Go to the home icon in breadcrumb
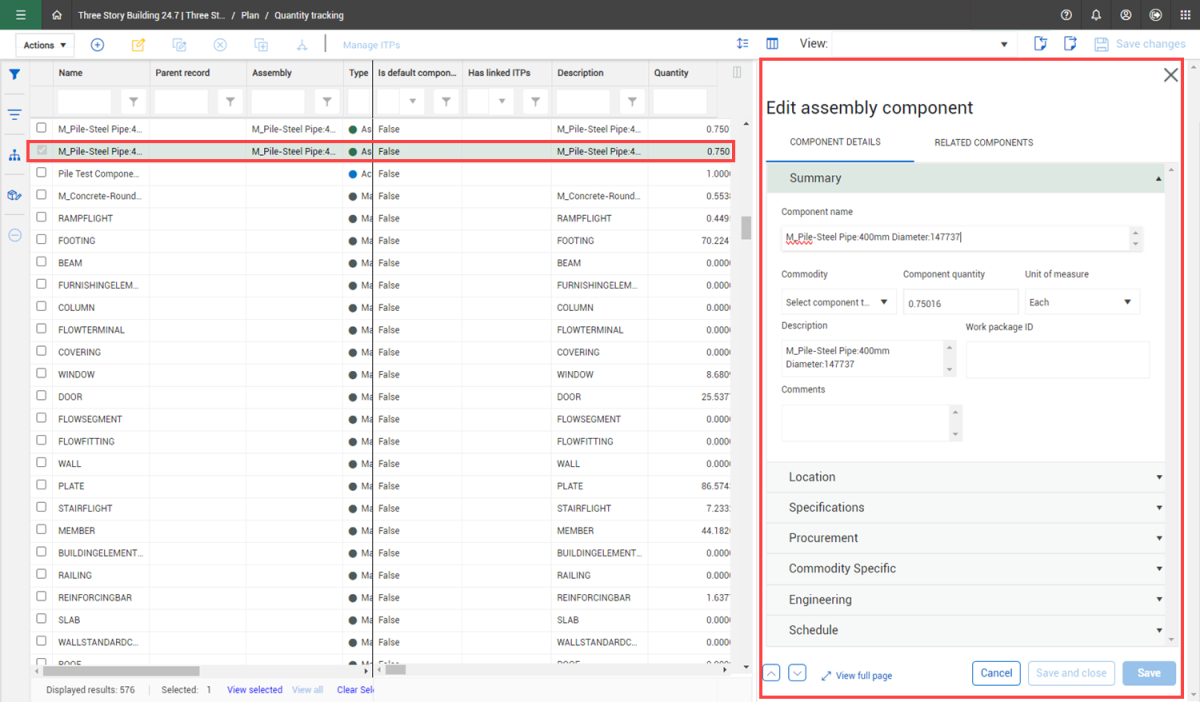The height and width of the screenshot is (702, 1200). point(57,15)
